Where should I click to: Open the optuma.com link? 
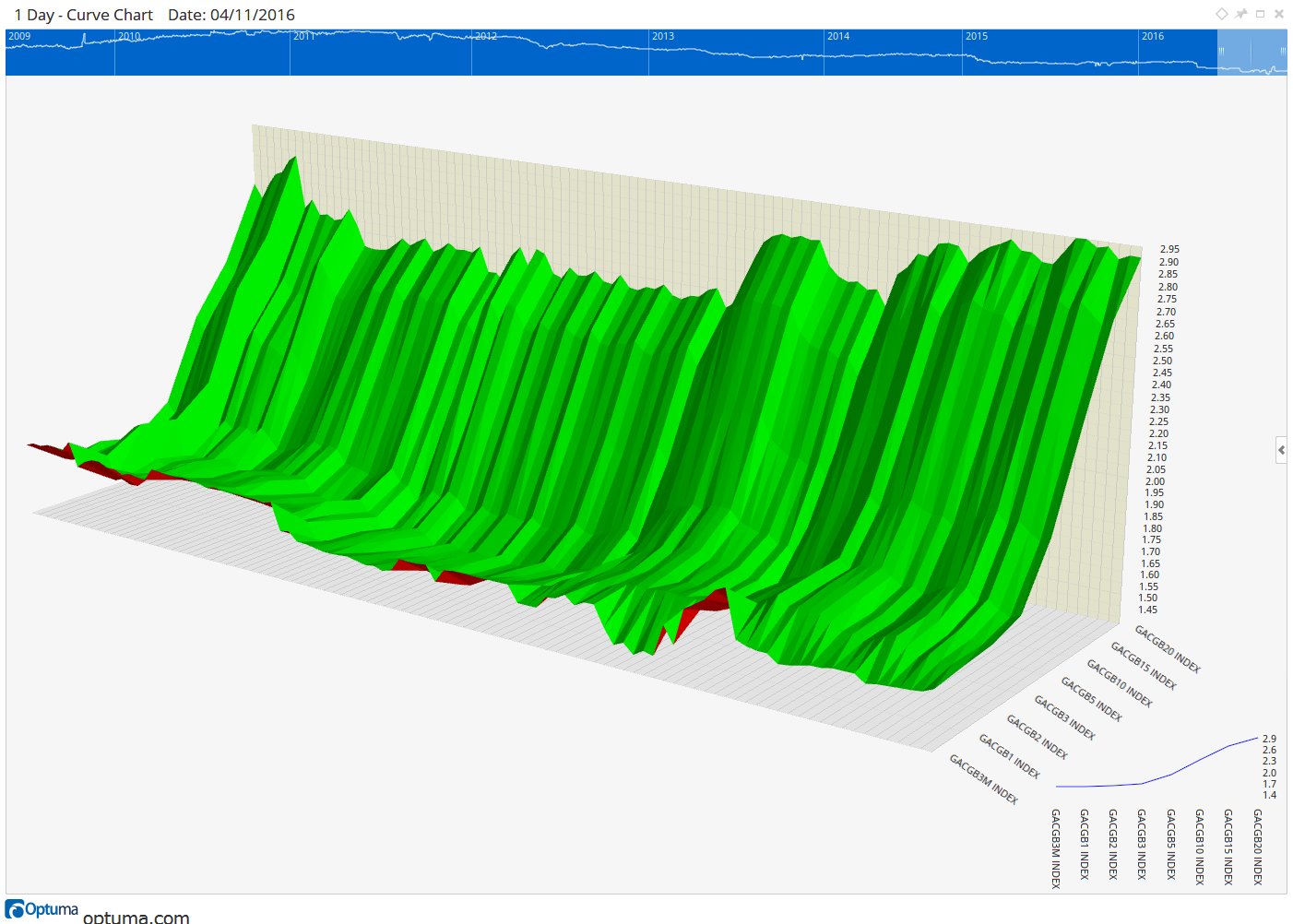136,917
